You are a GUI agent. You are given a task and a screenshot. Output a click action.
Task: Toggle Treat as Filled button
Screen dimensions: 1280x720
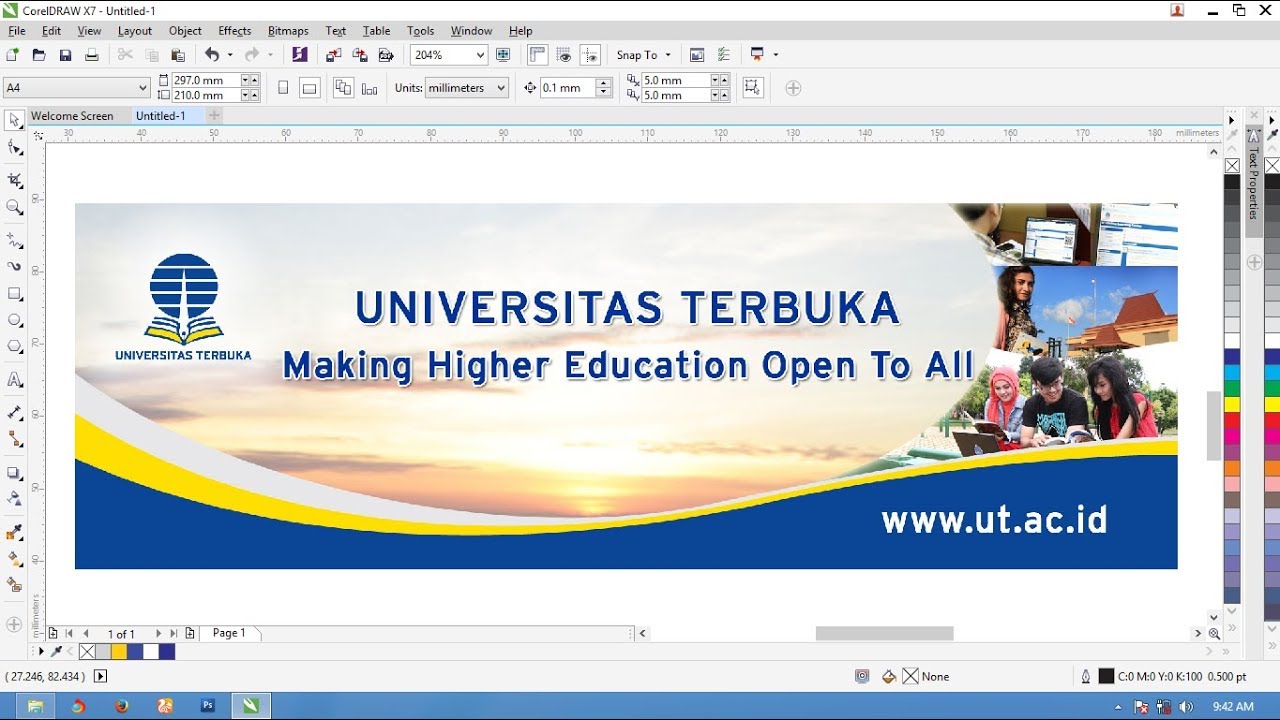753,88
